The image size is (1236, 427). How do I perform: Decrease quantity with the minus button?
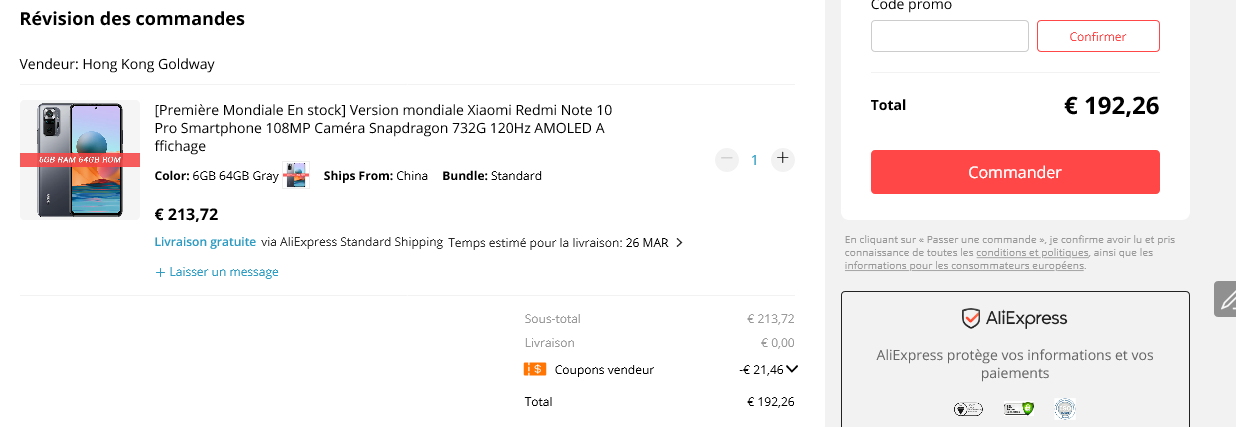[727, 159]
